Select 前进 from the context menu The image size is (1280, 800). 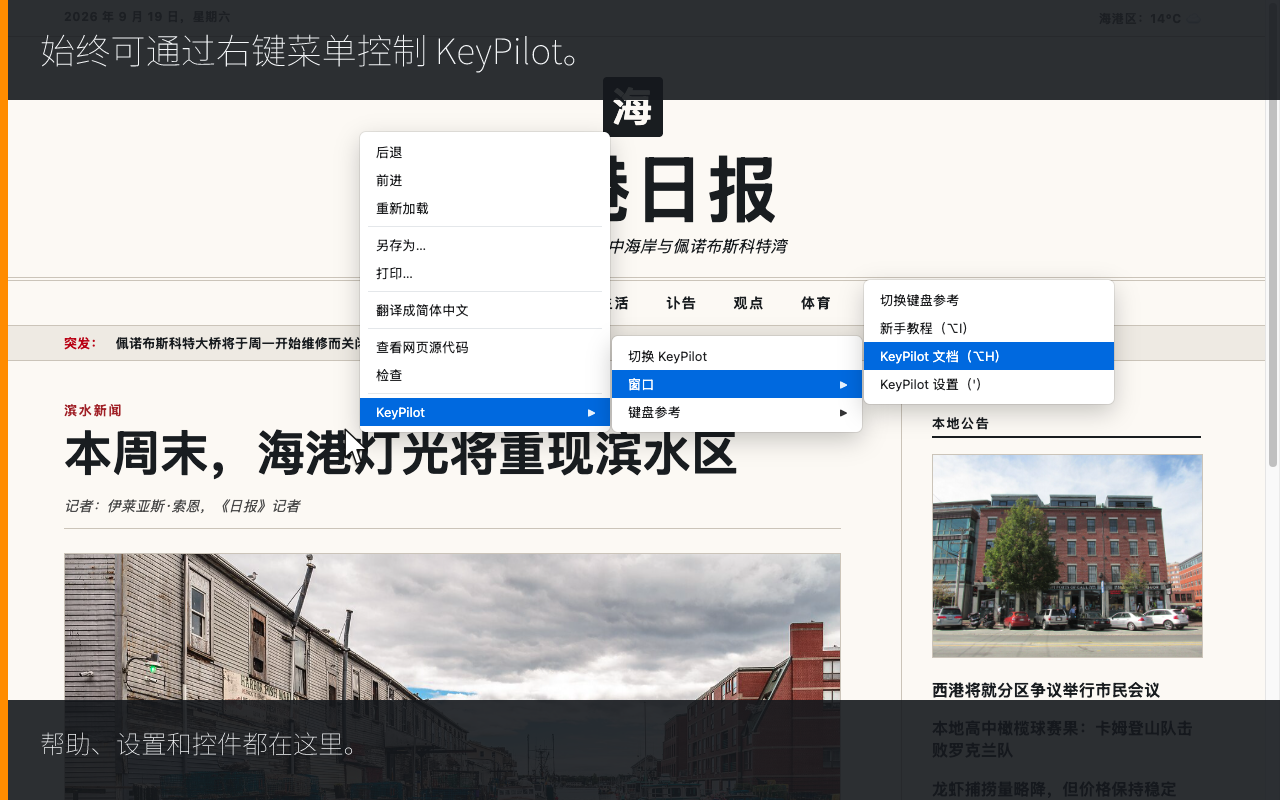(x=485, y=181)
